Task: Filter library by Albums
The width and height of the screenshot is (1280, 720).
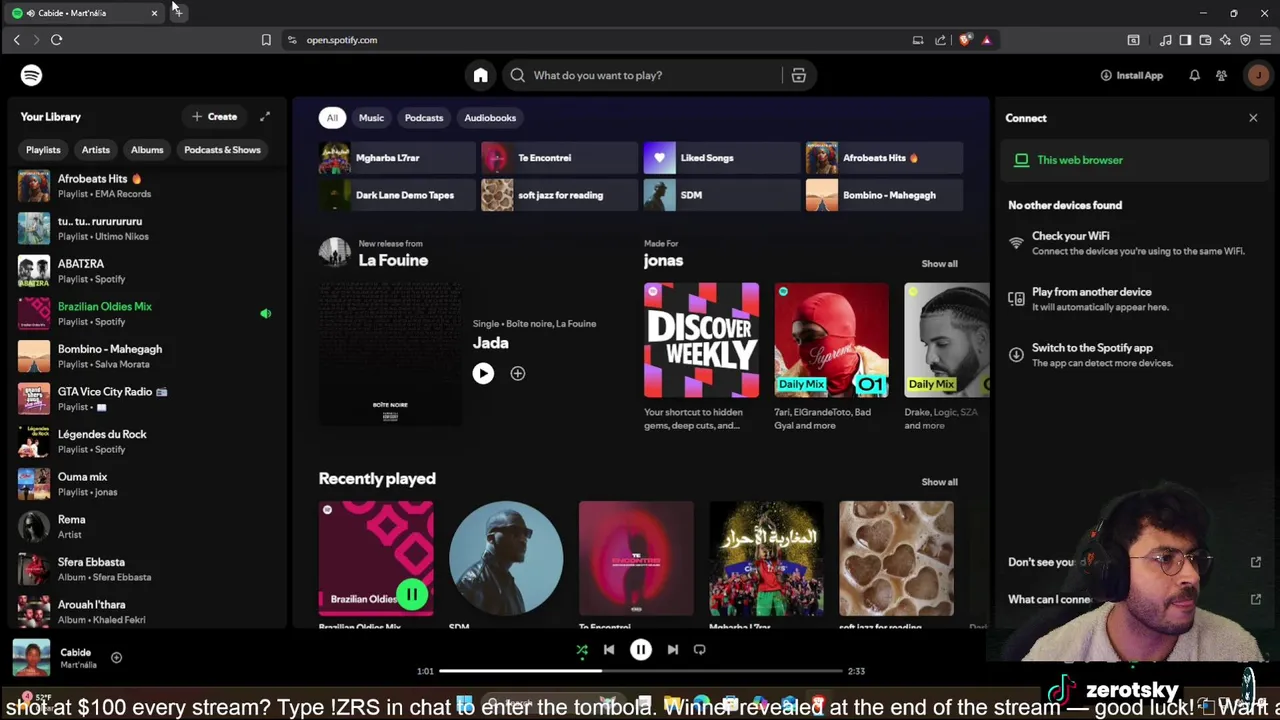Action: click(x=147, y=150)
